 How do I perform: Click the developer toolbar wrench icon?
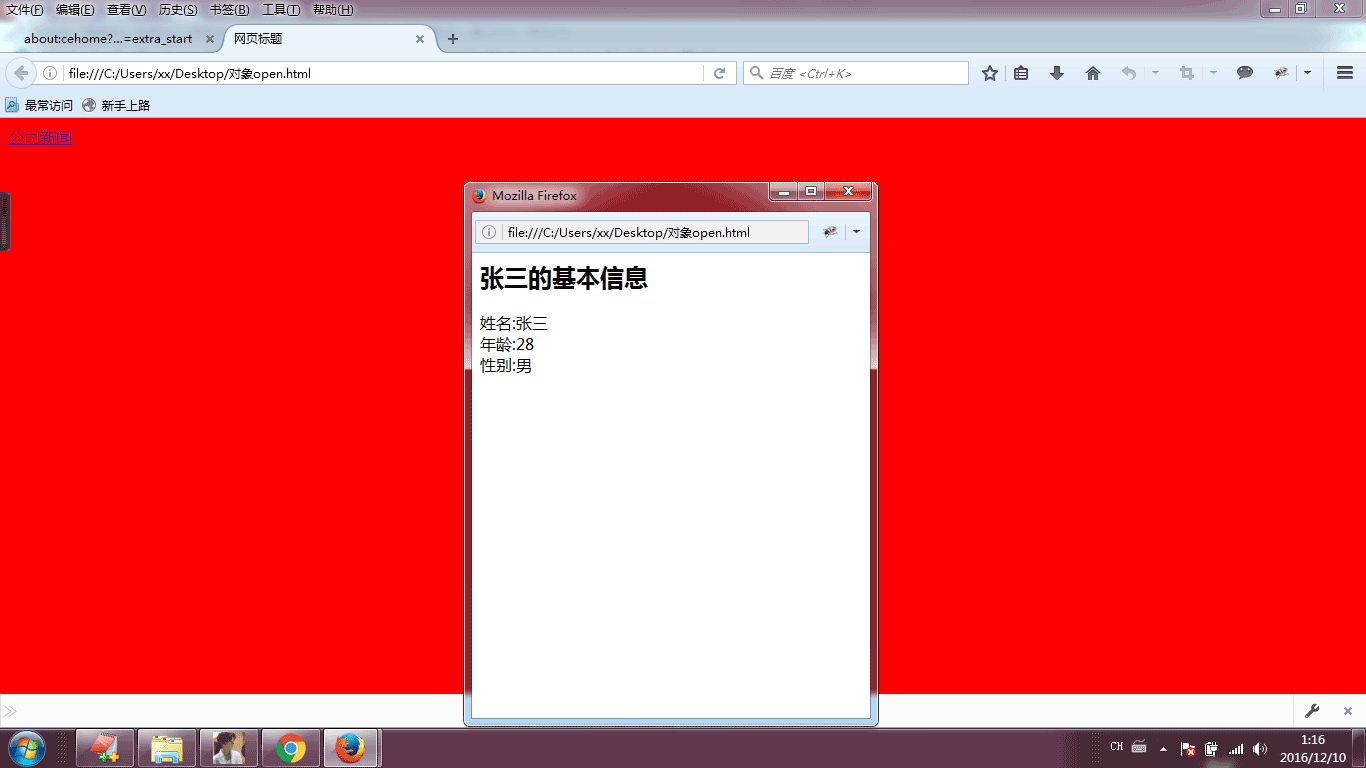click(x=1312, y=711)
